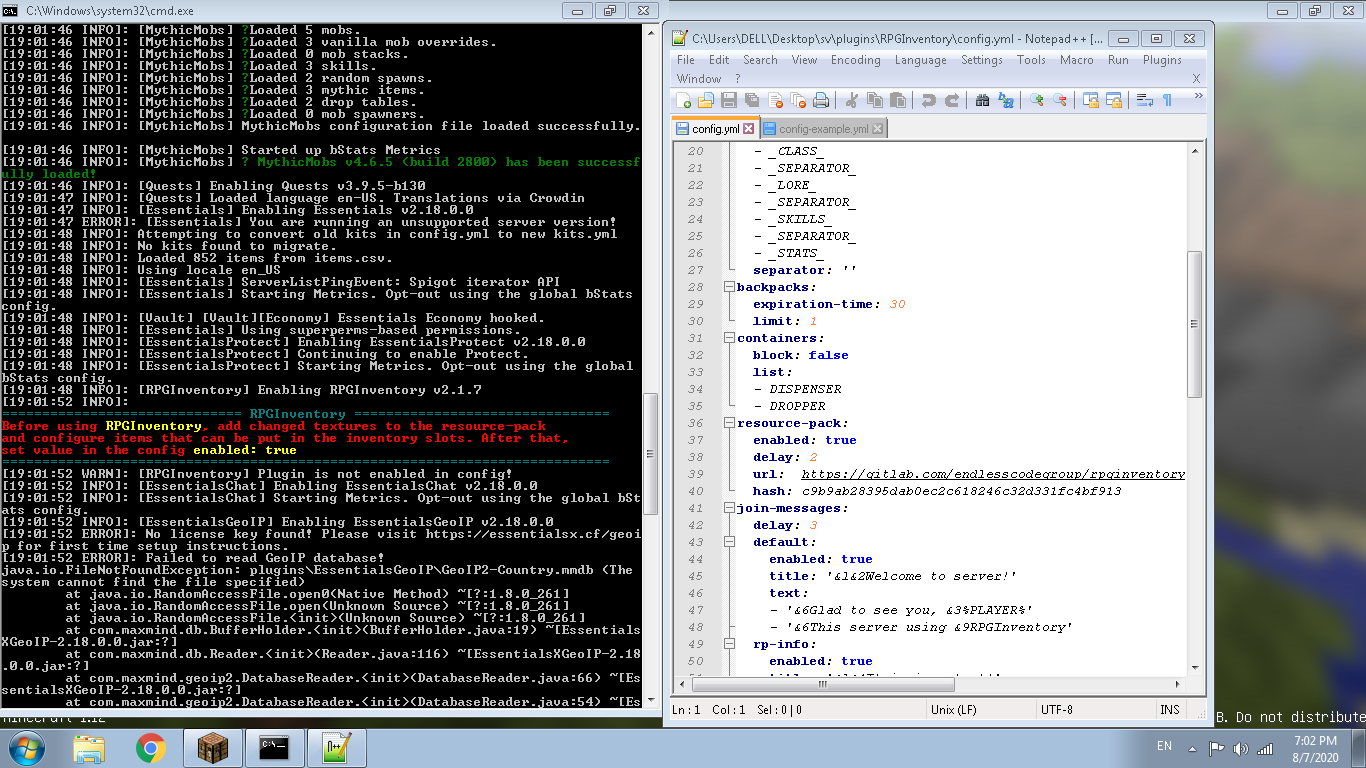The image size is (1366, 768).
Task: Click the Find binoculars icon
Action: coord(982,100)
